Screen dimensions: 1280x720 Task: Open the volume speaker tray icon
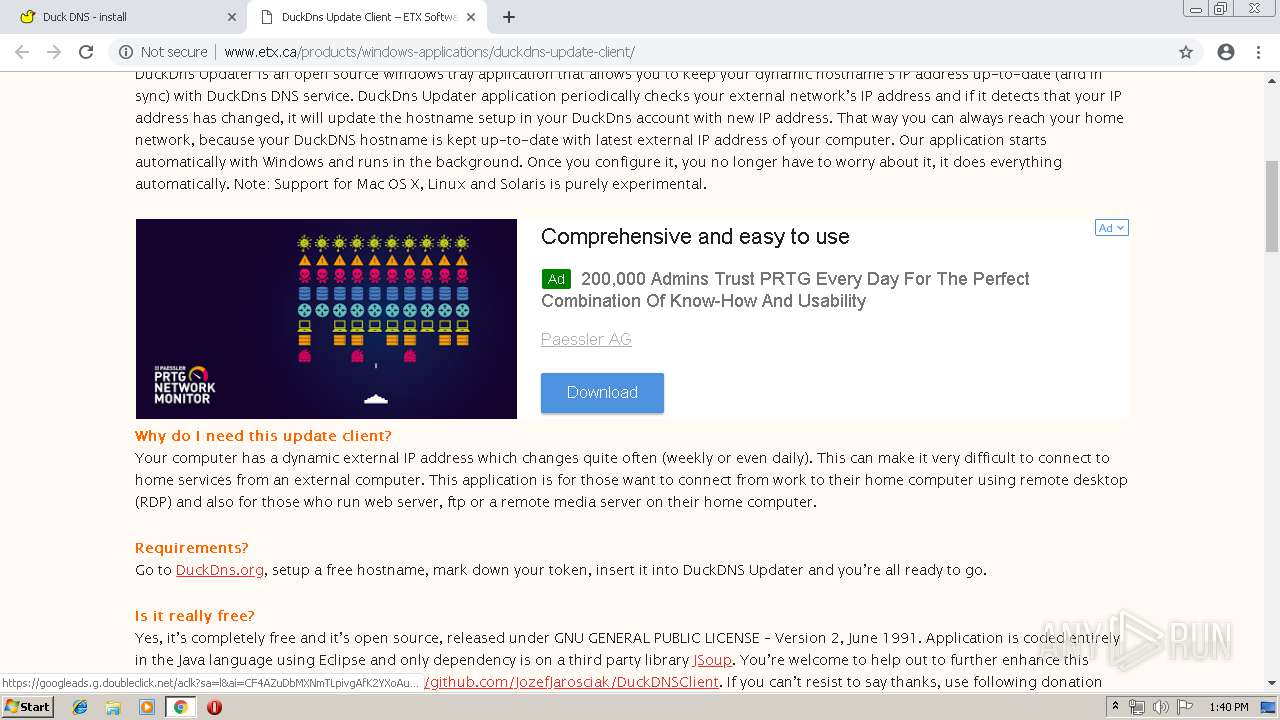(1160, 707)
